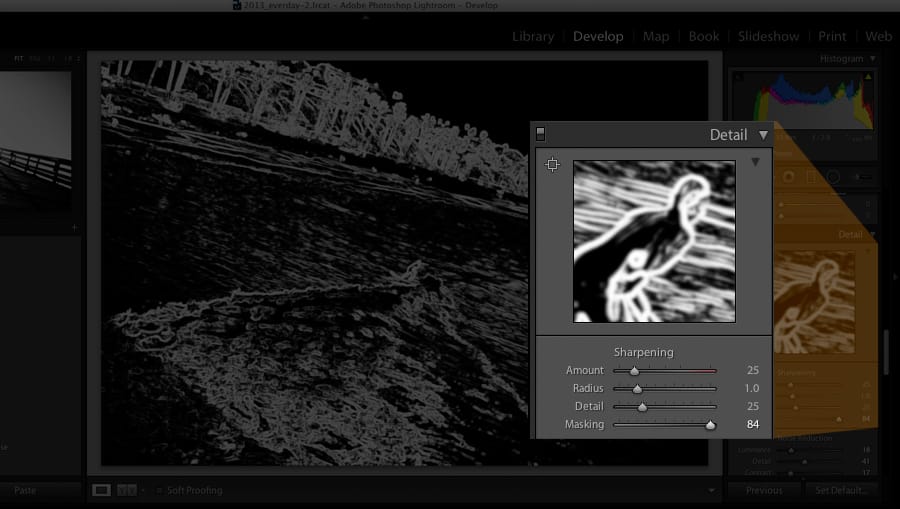Switch to the Library module

(532, 36)
